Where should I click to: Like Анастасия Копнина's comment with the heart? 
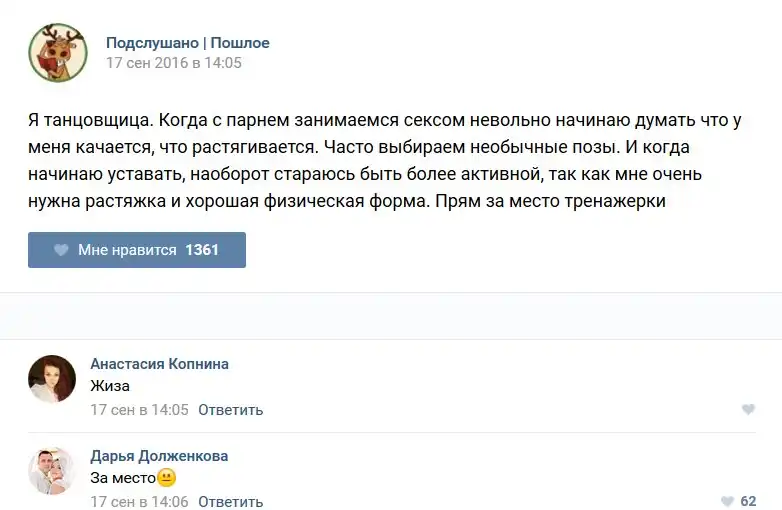pos(748,410)
